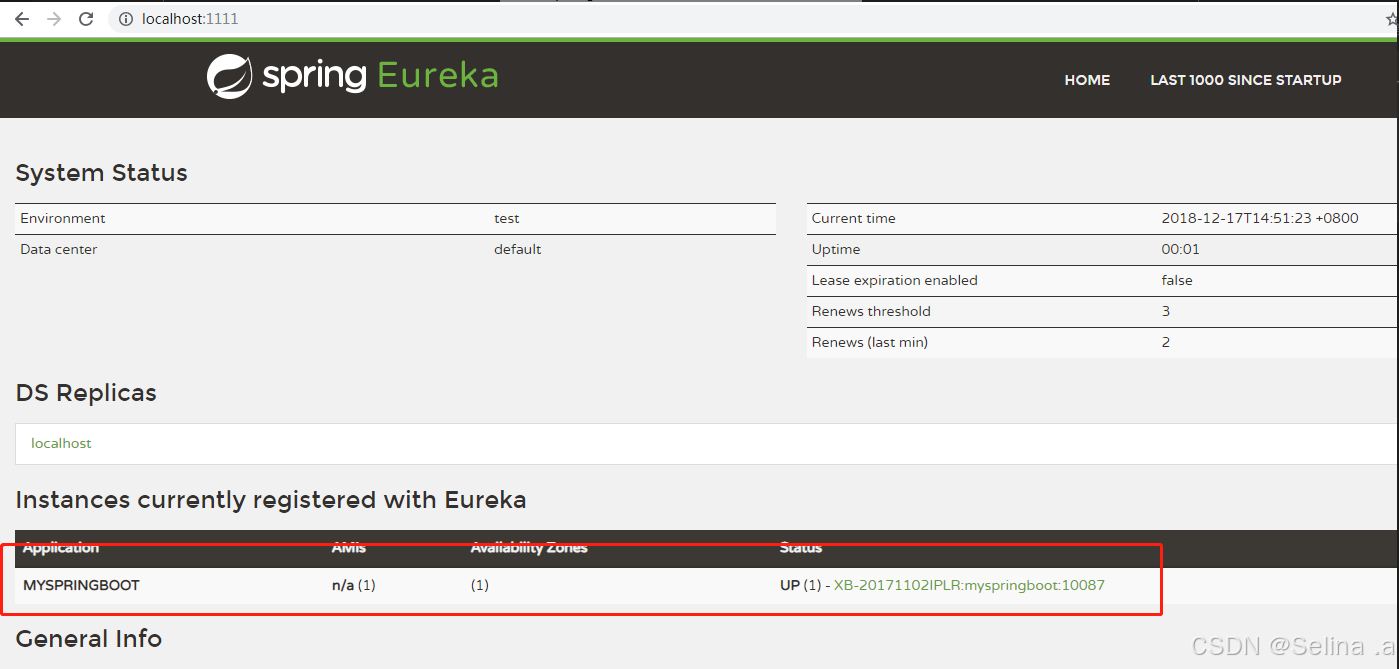
Task: Reload the page with the refresh icon
Action: [x=86, y=18]
